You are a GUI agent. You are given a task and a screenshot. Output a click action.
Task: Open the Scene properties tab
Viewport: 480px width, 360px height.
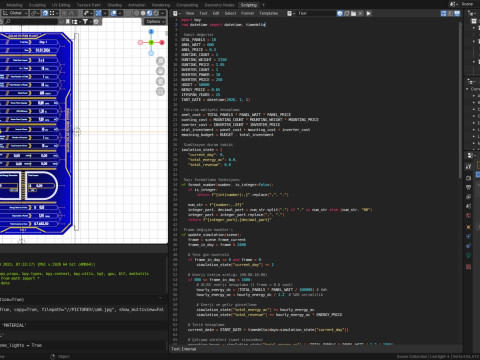468,206
